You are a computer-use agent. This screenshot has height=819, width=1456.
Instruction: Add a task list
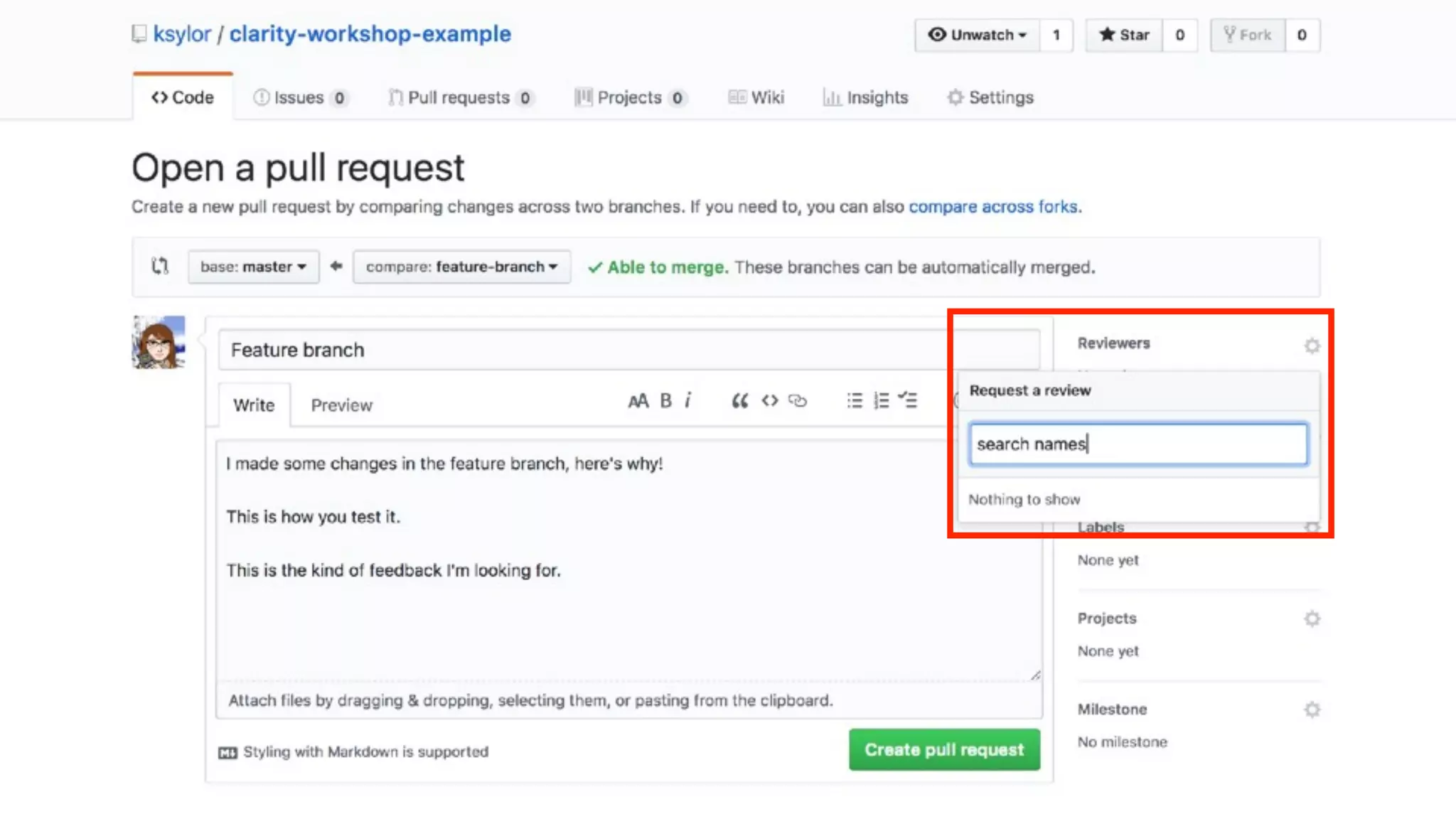pos(908,401)
